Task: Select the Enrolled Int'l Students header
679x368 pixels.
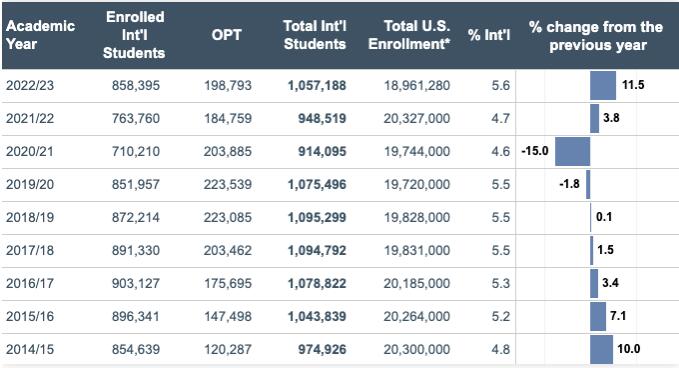Action: (134, 35)
